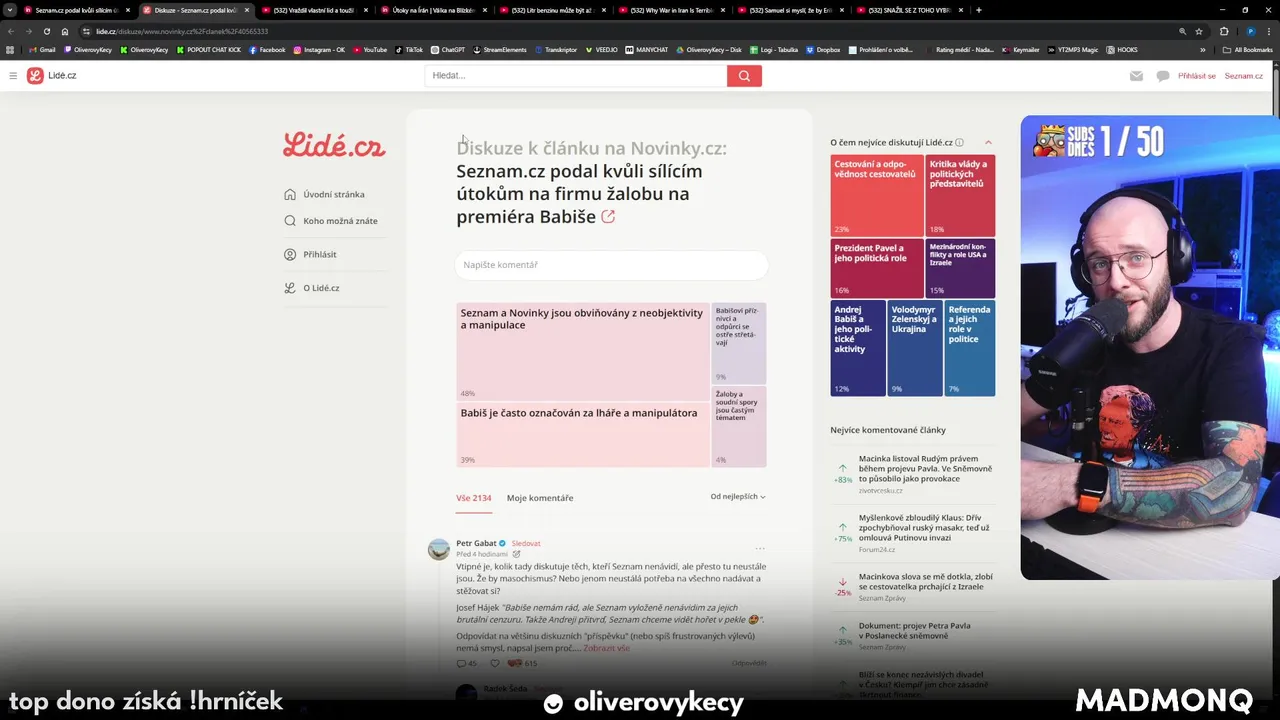This screenshot has width=1280, height=720.
Task: Select 'Kritika vlády a politických představitelů' tile
Action: [961, 195]
